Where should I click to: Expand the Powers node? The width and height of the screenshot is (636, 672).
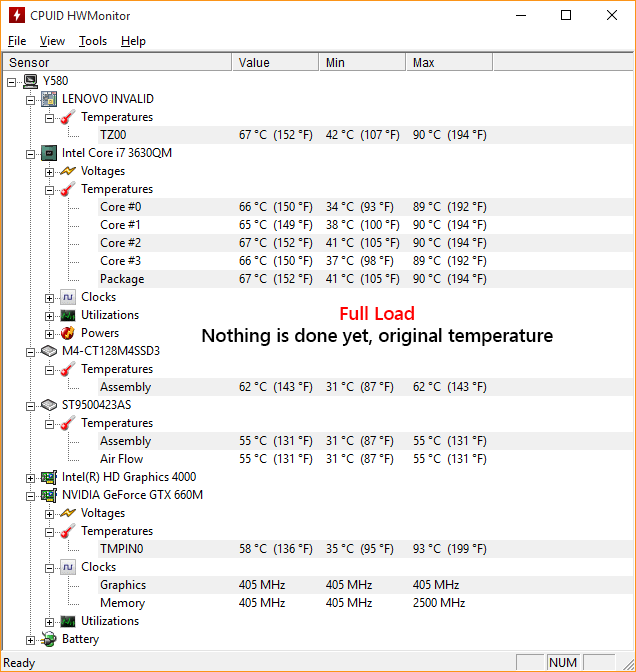49,334
